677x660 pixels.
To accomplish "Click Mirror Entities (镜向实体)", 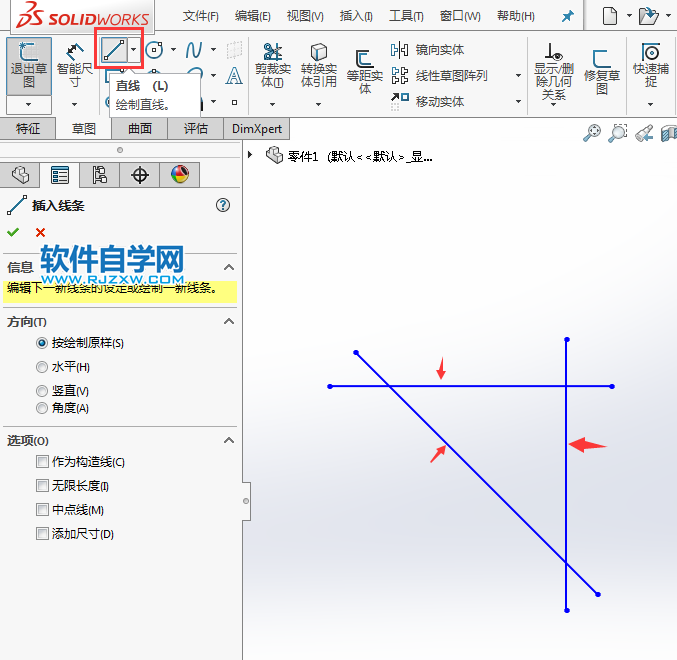I will click(x=427, y=50).
